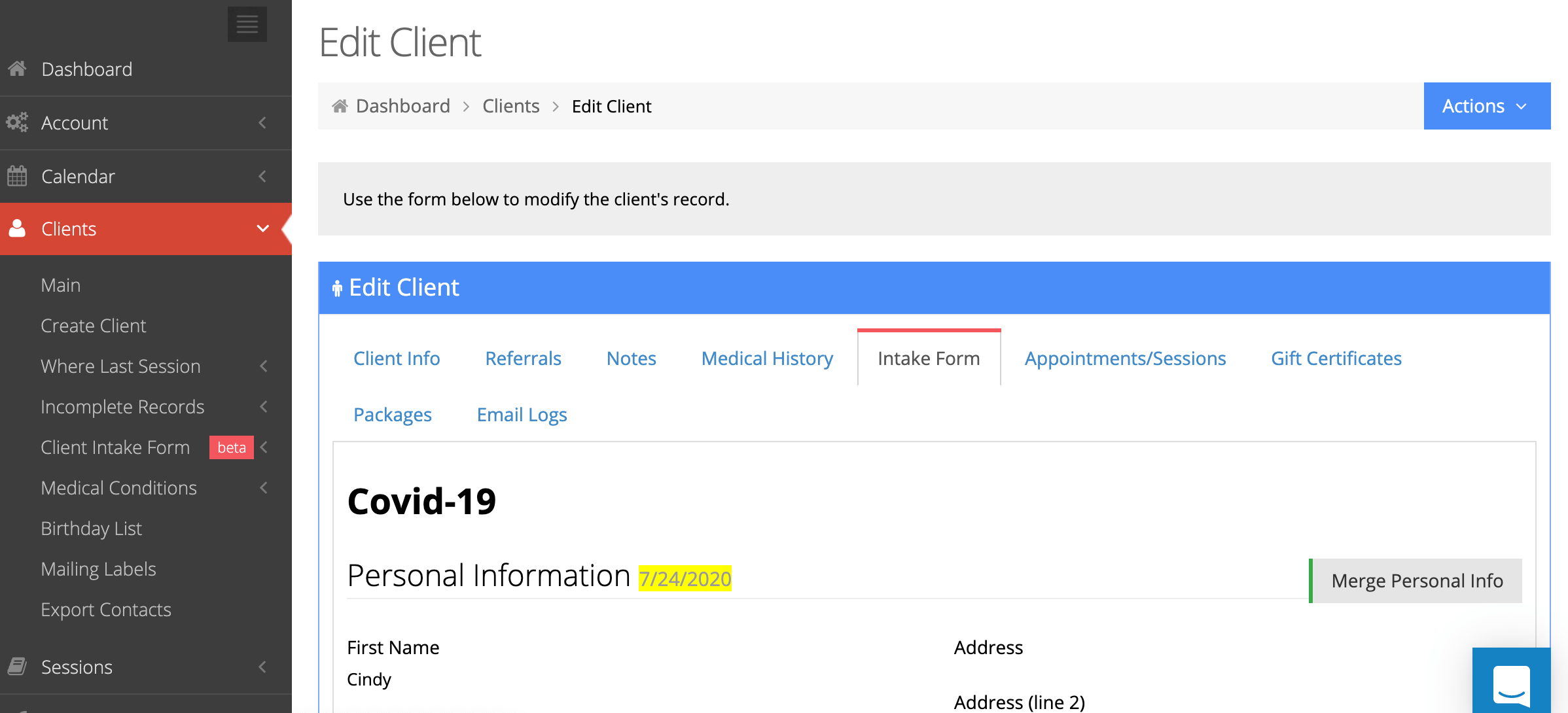The image size is (1568, 713).
Task: Click the Dashboard home icon in sidebar
Action: (18, 69)
